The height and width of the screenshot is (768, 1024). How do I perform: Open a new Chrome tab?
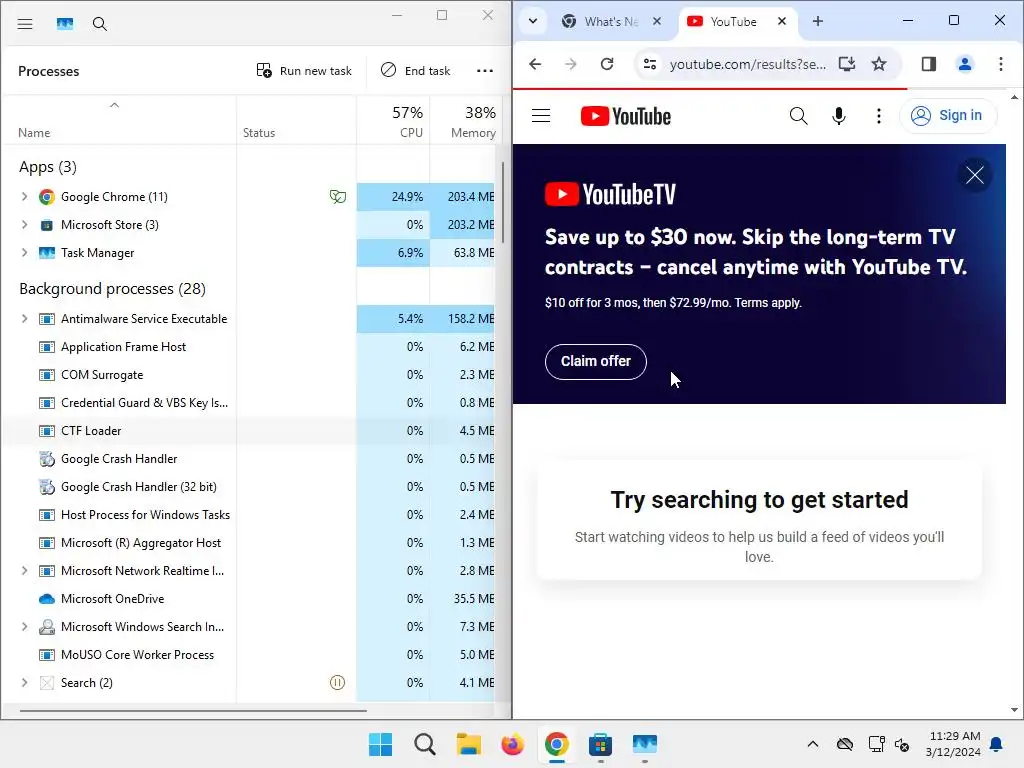pyautogui.click(x=818, y=22)
